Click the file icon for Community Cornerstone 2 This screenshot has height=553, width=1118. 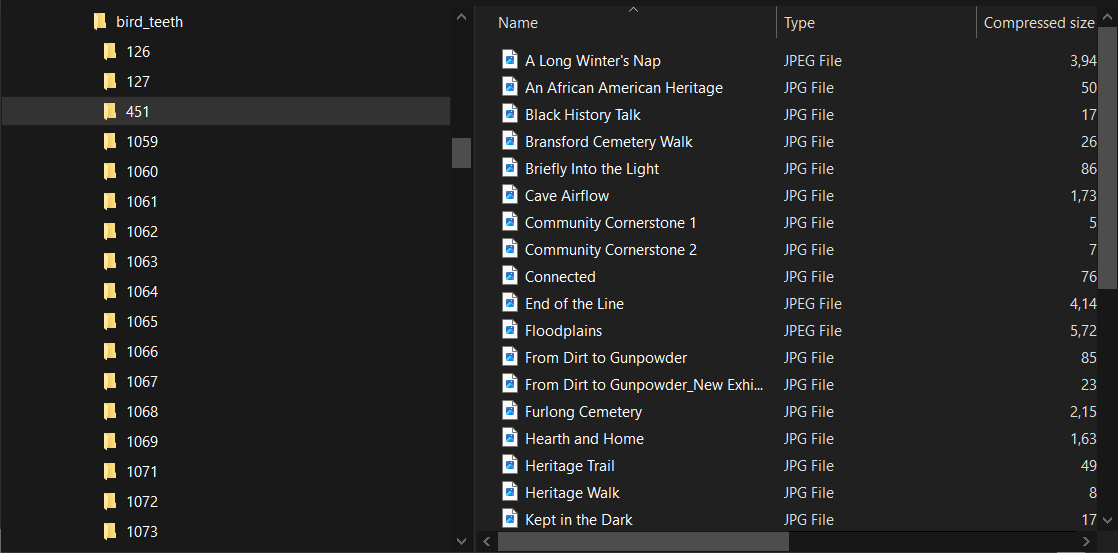[x=510, y=249]
